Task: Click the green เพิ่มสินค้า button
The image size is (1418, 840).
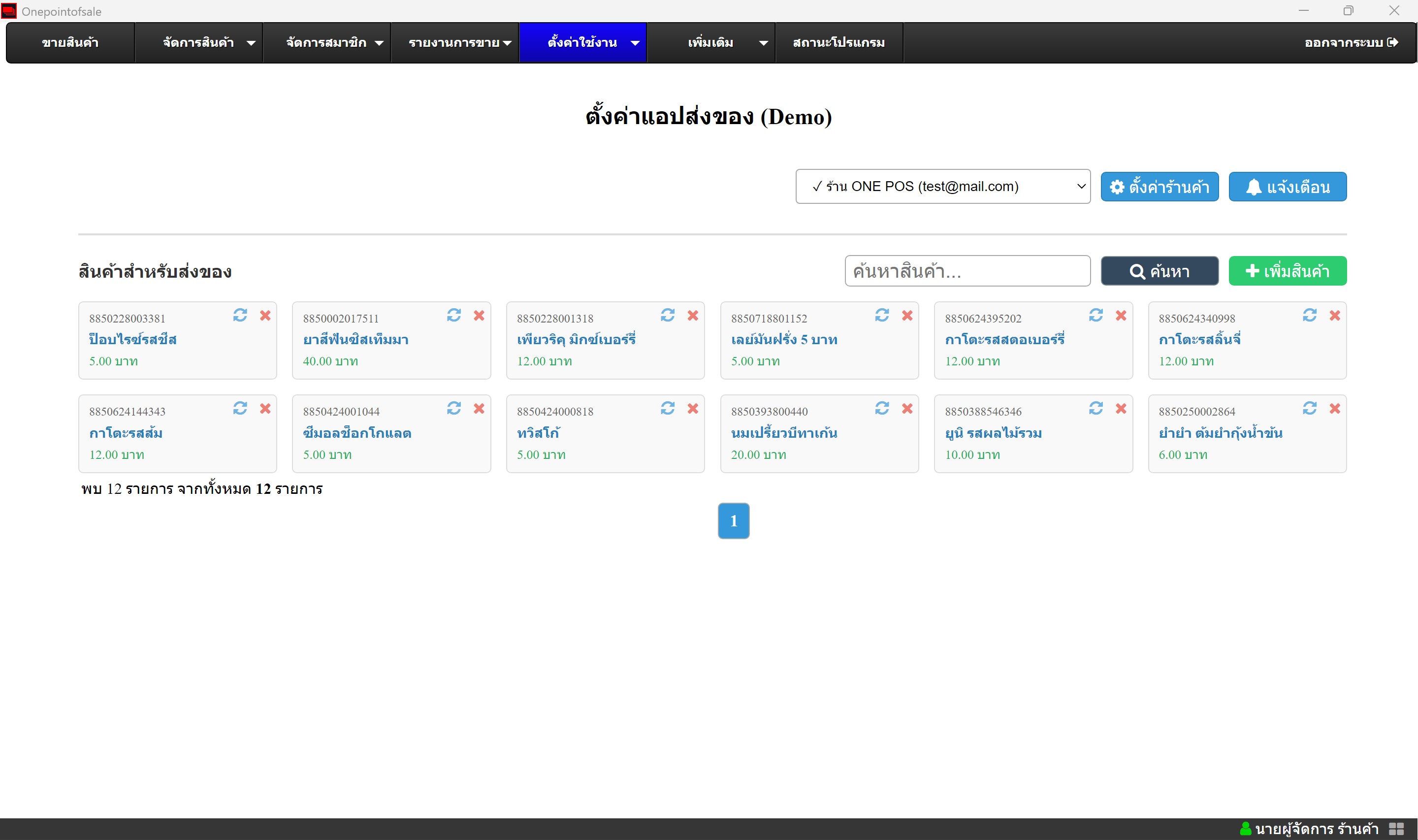Action: tap(1288, 271)
